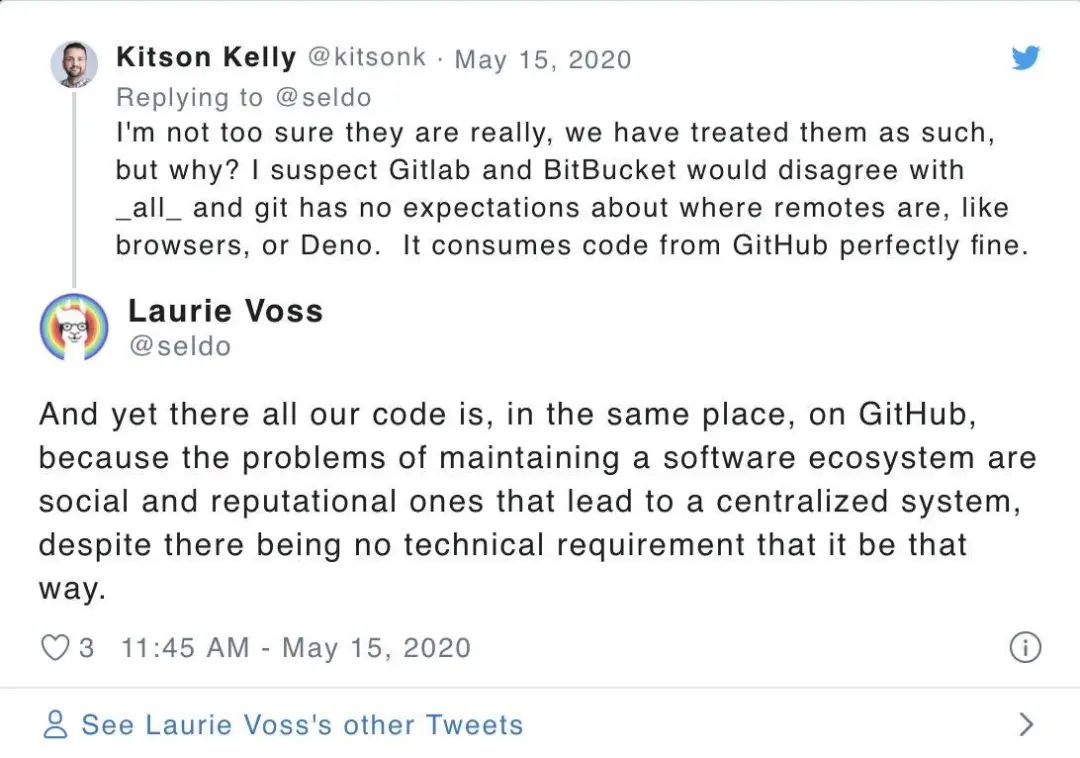This screenshot has width=1080, height=758.
Task: Click the person icon beside 'See Laurie Voss's'
Action: (x=56, y=724)
